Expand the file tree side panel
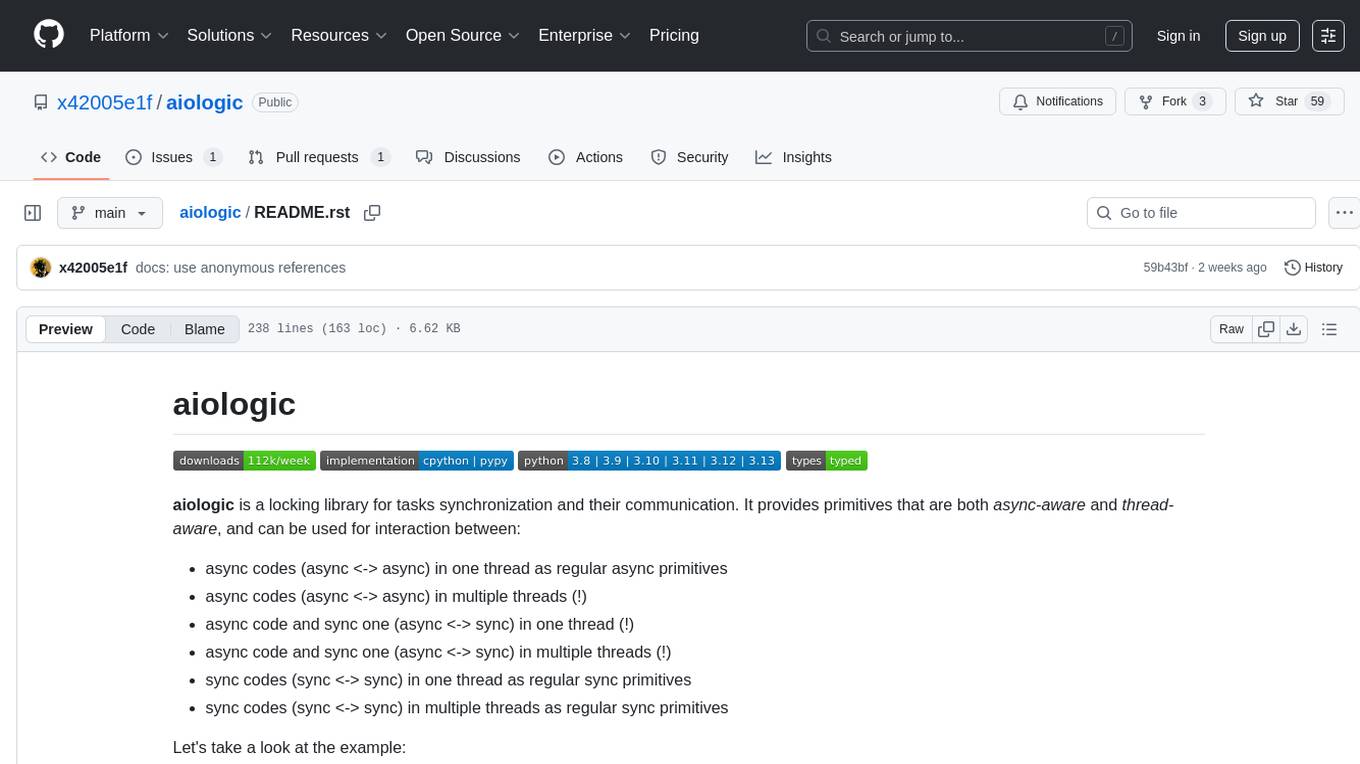1360x764 pixels. pyautogui.click(x=33, y=213)
